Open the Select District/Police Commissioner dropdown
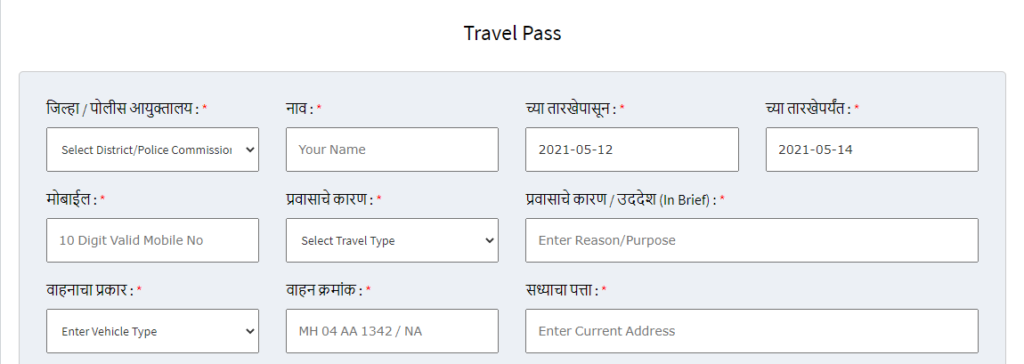The height and width of the screenshot is (364, 1024). (153, 150)
